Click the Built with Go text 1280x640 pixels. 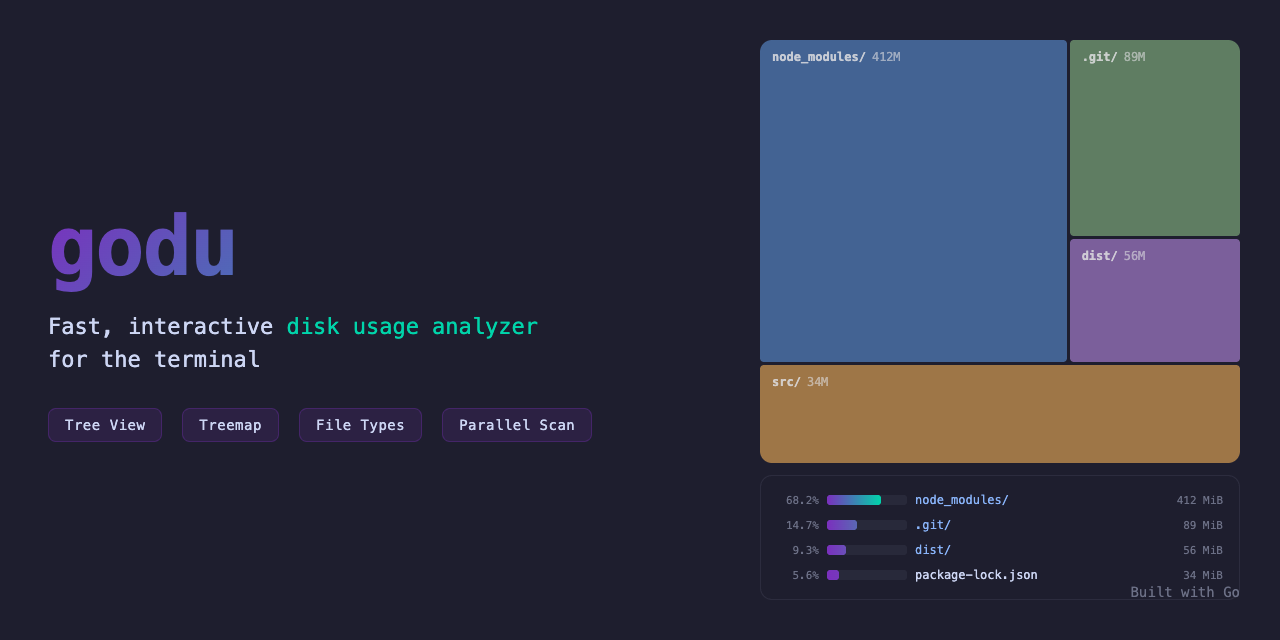click(x=1185, y=592)
